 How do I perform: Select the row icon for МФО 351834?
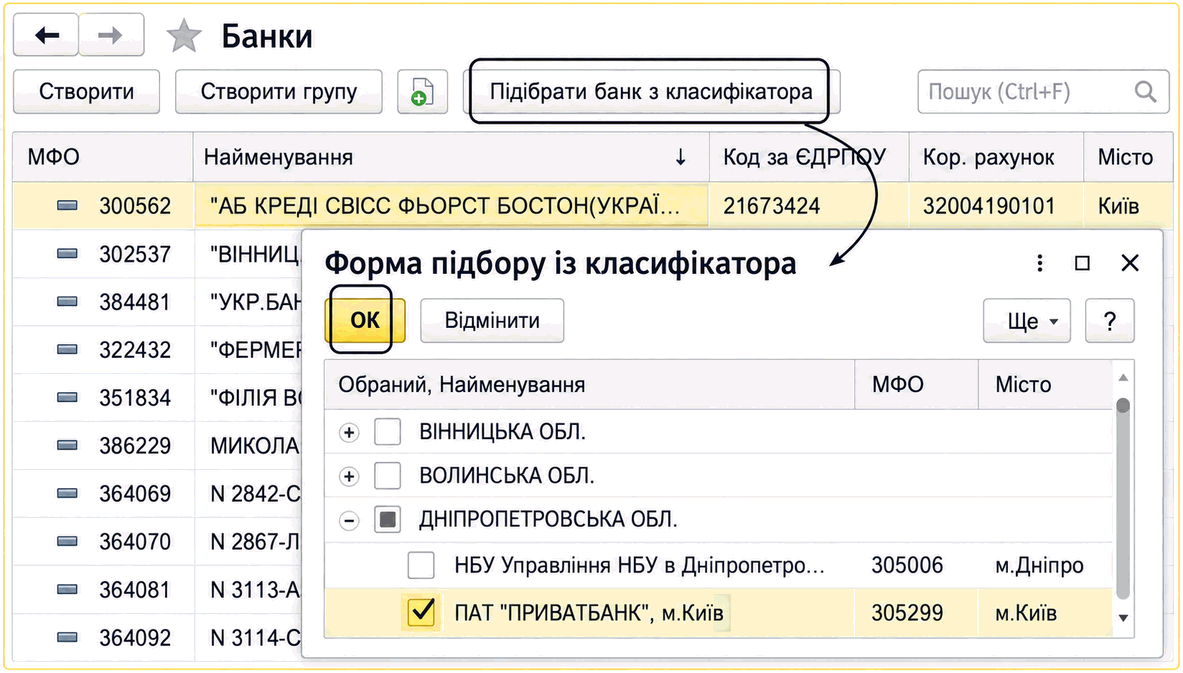click(x=68, y=398)
